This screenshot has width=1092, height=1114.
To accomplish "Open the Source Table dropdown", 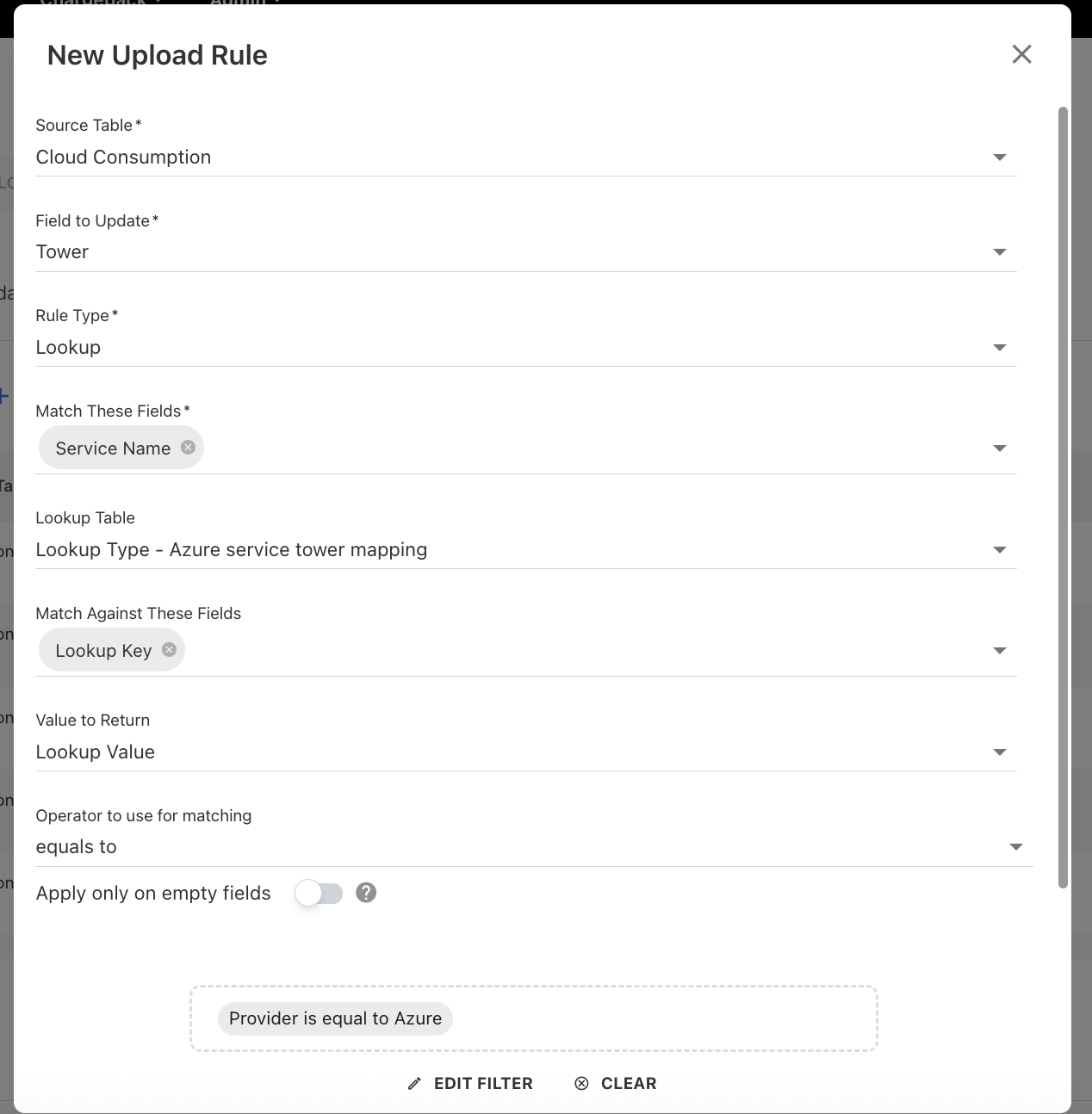I will (x=999, y=158).
